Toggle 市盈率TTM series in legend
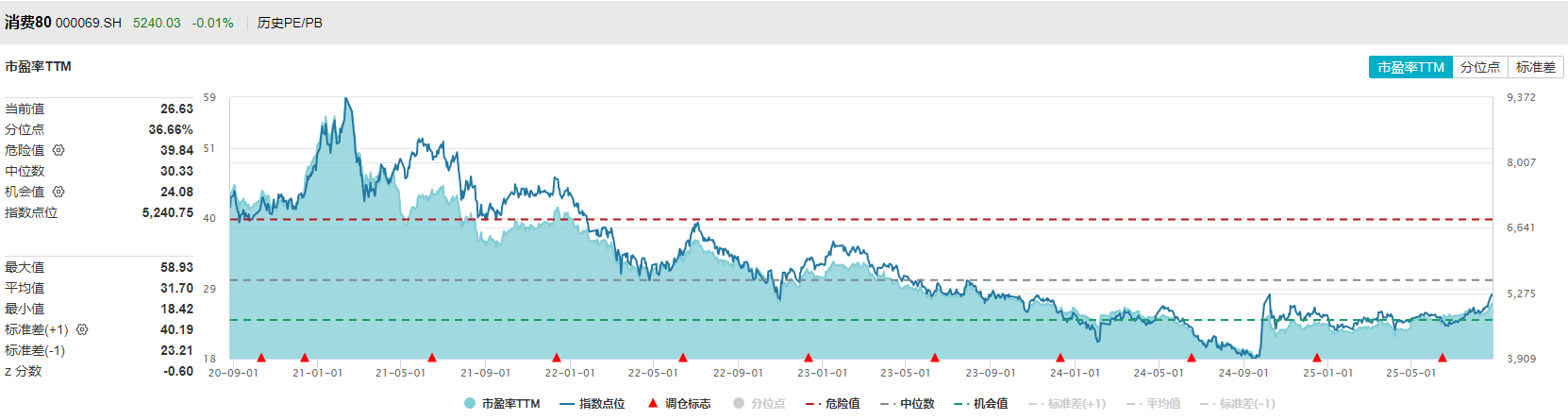The image size is (1568, 420). (x=502, y=403)
